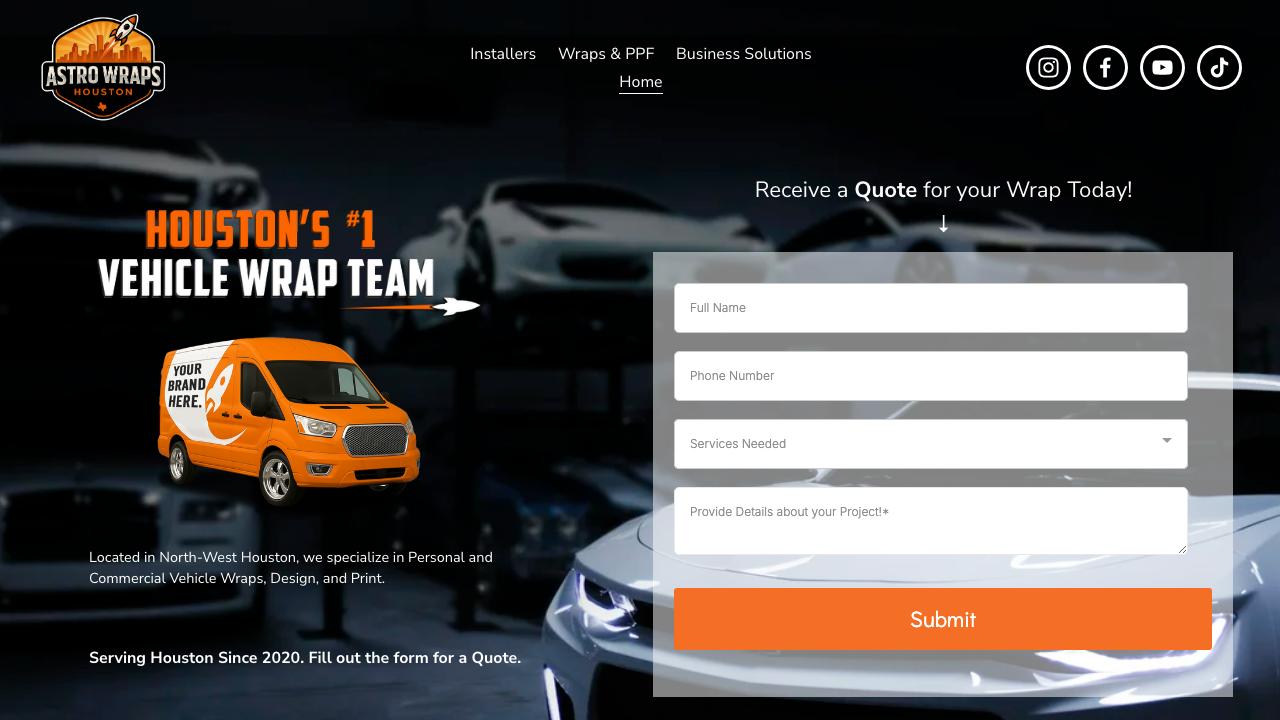The width and height of the screenshot is (1280, 720).
Task: Expand the Services Needed chevron arrow
Action: tap(1166, 440)
